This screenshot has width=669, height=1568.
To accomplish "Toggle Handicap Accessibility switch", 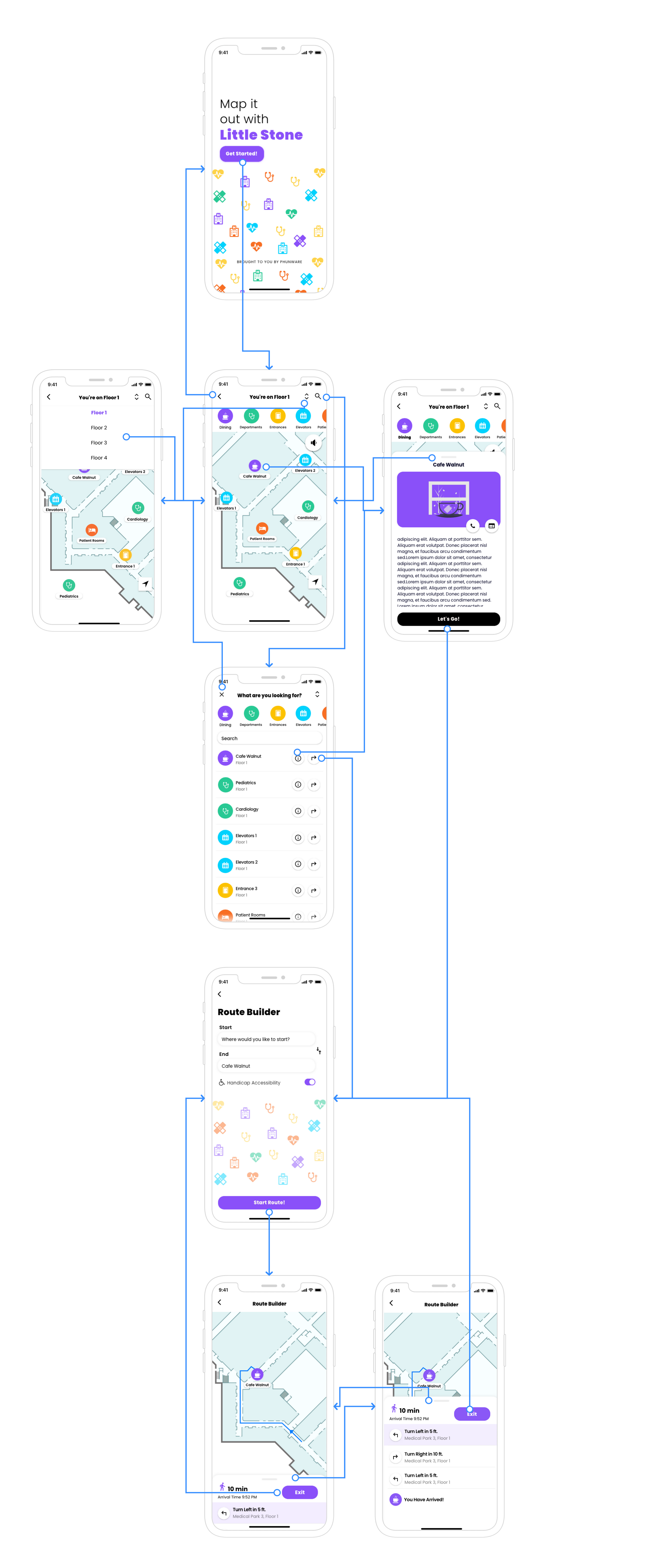I will [x=310, y=1082].
